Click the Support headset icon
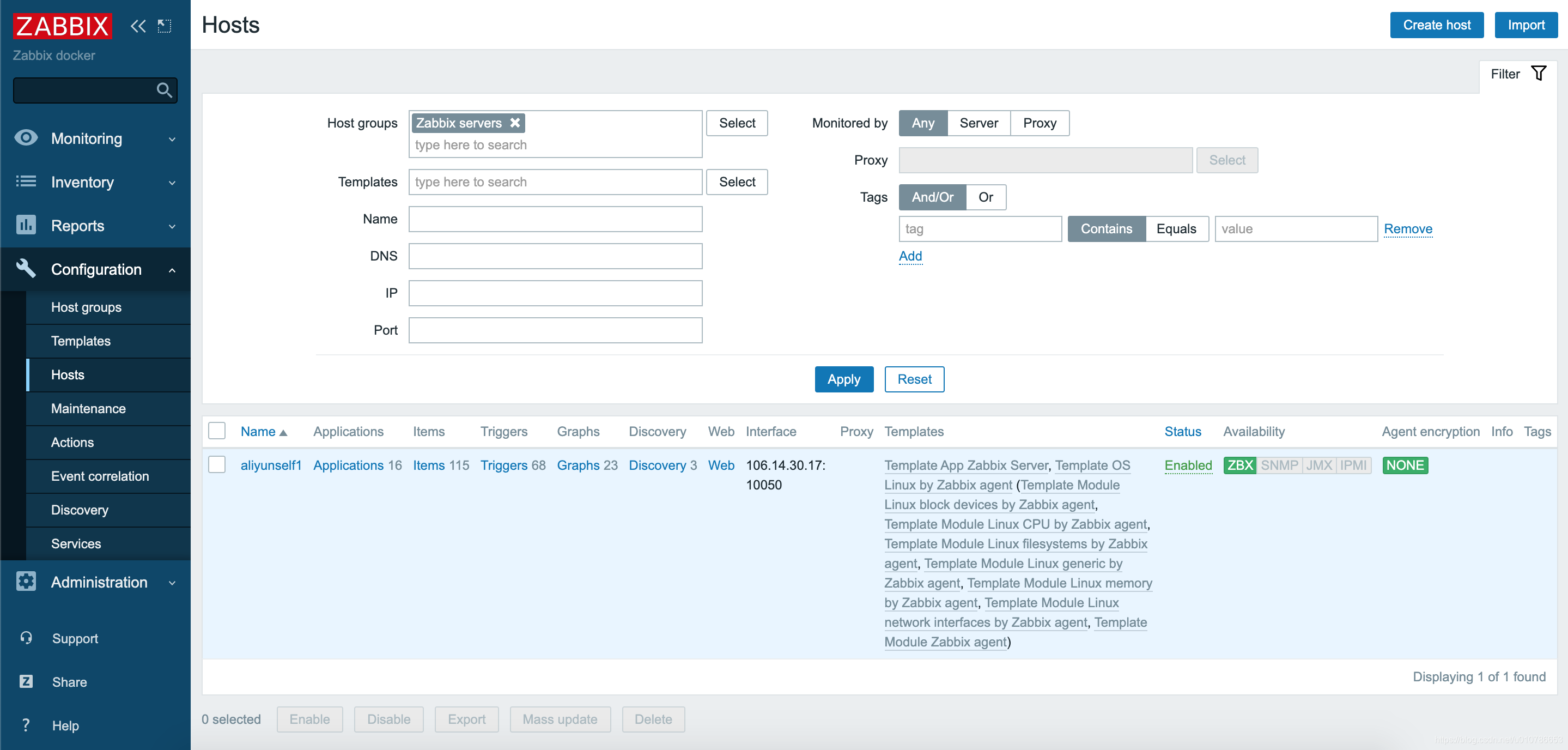 [26, 637]
